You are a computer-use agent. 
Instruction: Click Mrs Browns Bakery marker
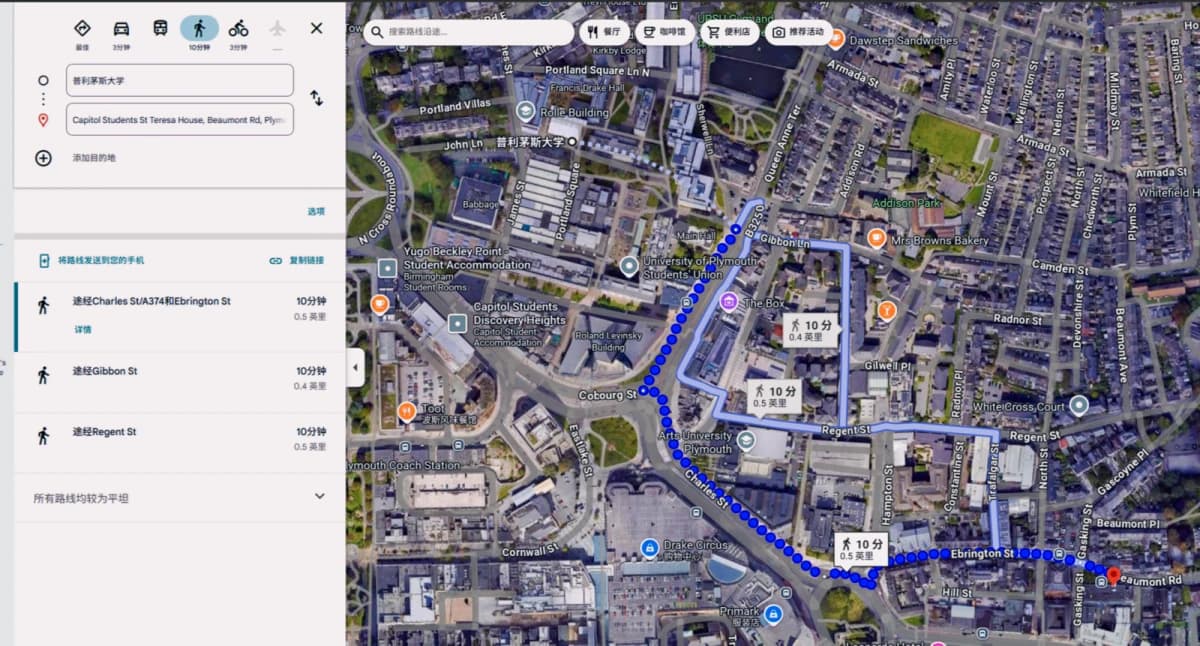pos(876,238)
